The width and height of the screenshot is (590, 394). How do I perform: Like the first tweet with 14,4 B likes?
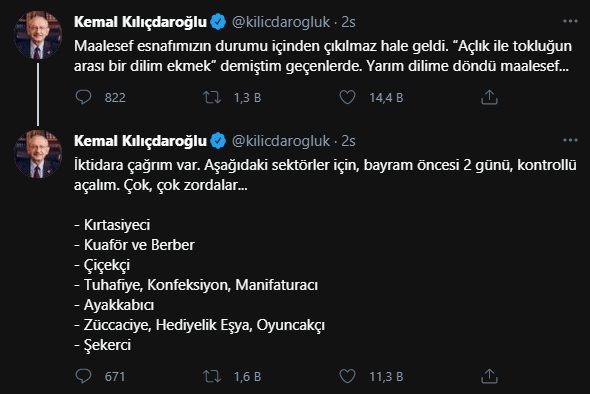point(347,97)
